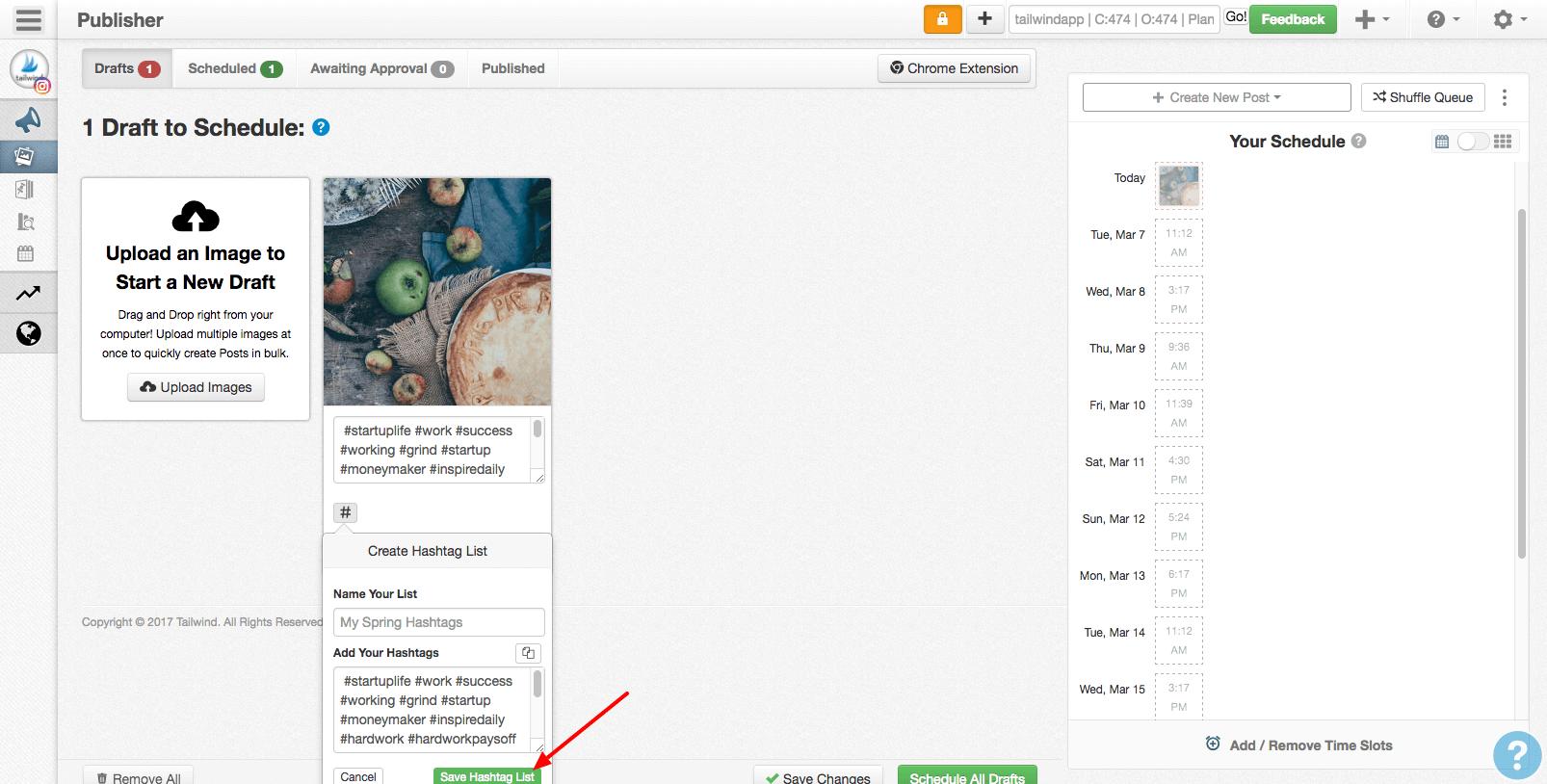The height and width of the screenshot is (784, 1547).
Task: Click Save Changes
Action: point(818,776)
